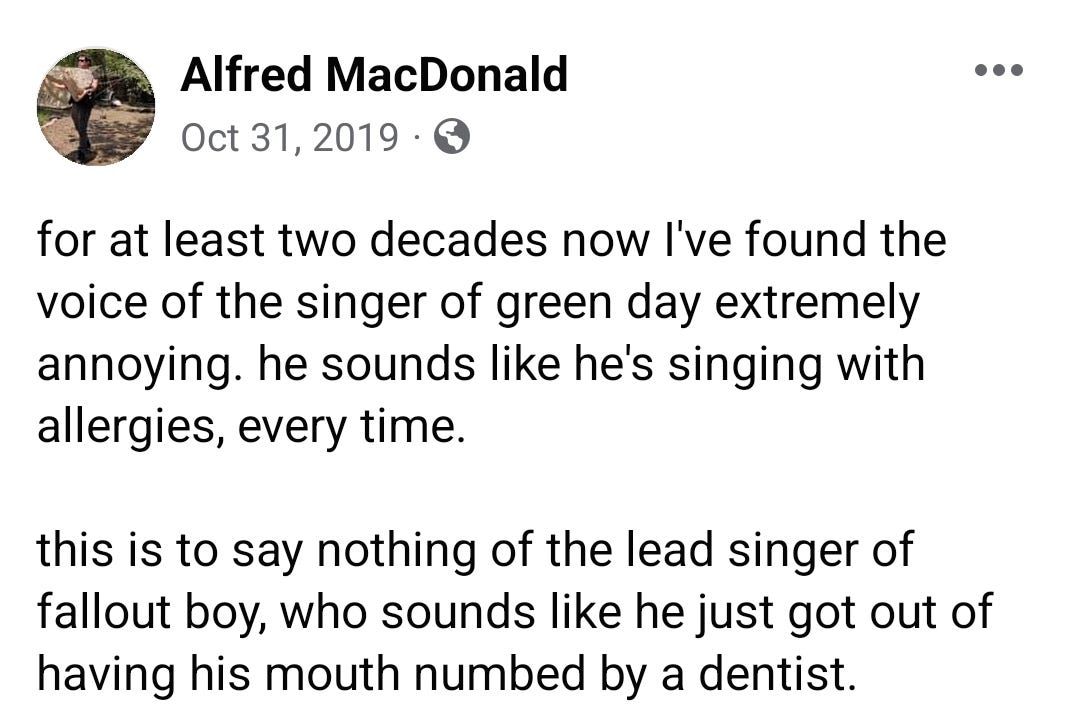Click the phrase 'every time.' in the post
The height and width of the screenshot is (722, 1080).
click(347, 427)
